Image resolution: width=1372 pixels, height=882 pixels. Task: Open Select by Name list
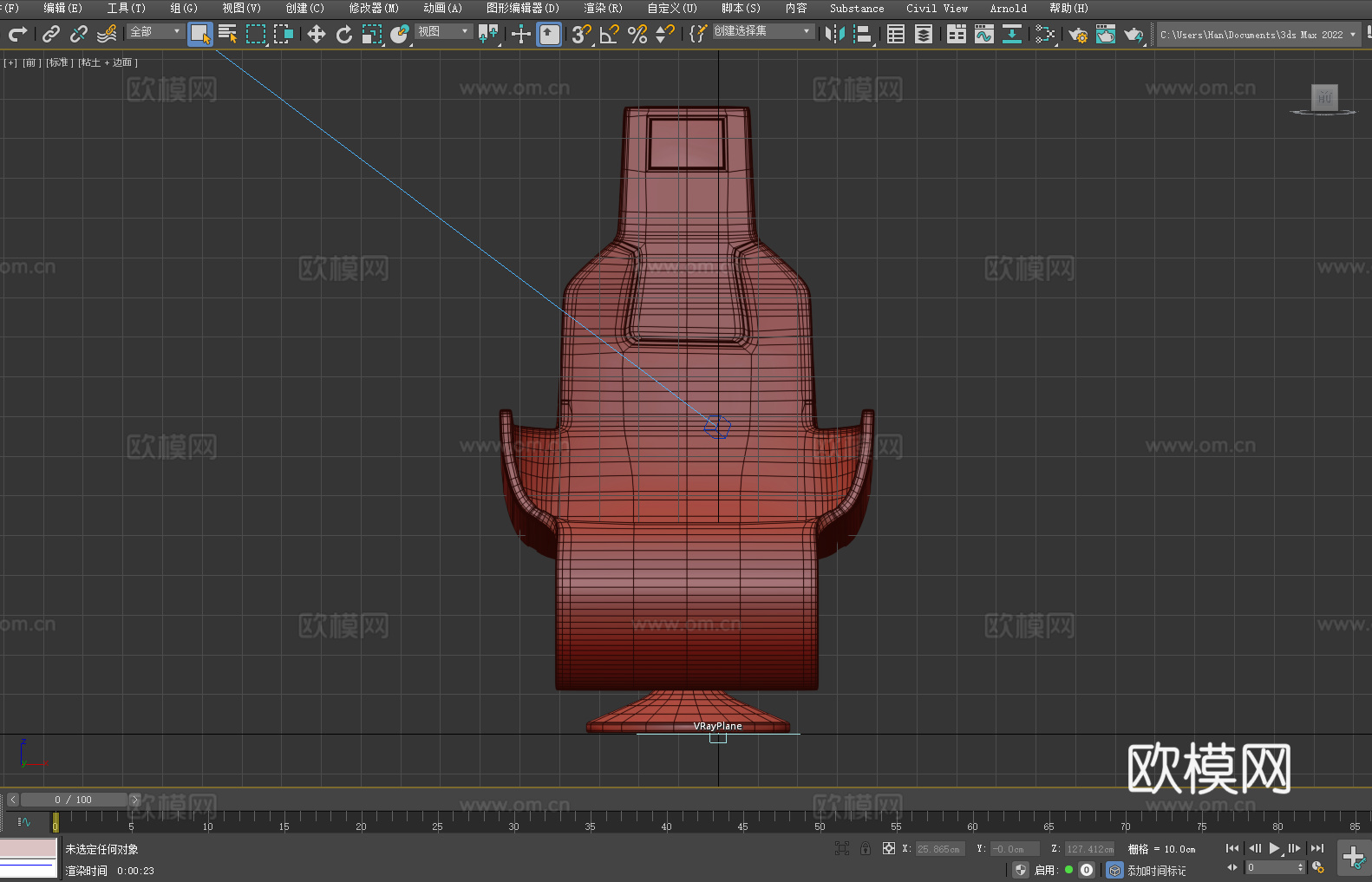(228, 34)
